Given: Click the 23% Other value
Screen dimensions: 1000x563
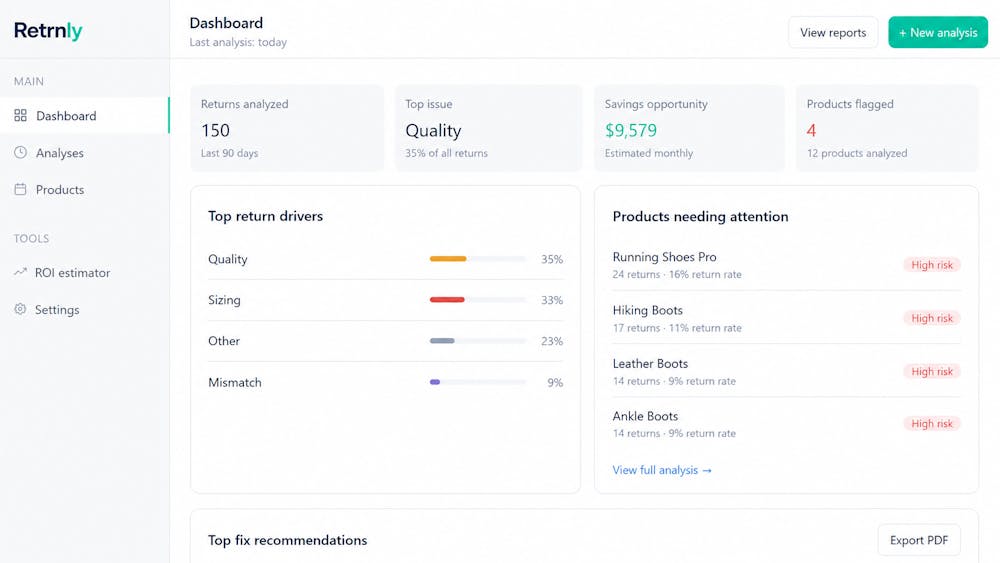Looking at the screenshot, I should [x=552, y=341].
